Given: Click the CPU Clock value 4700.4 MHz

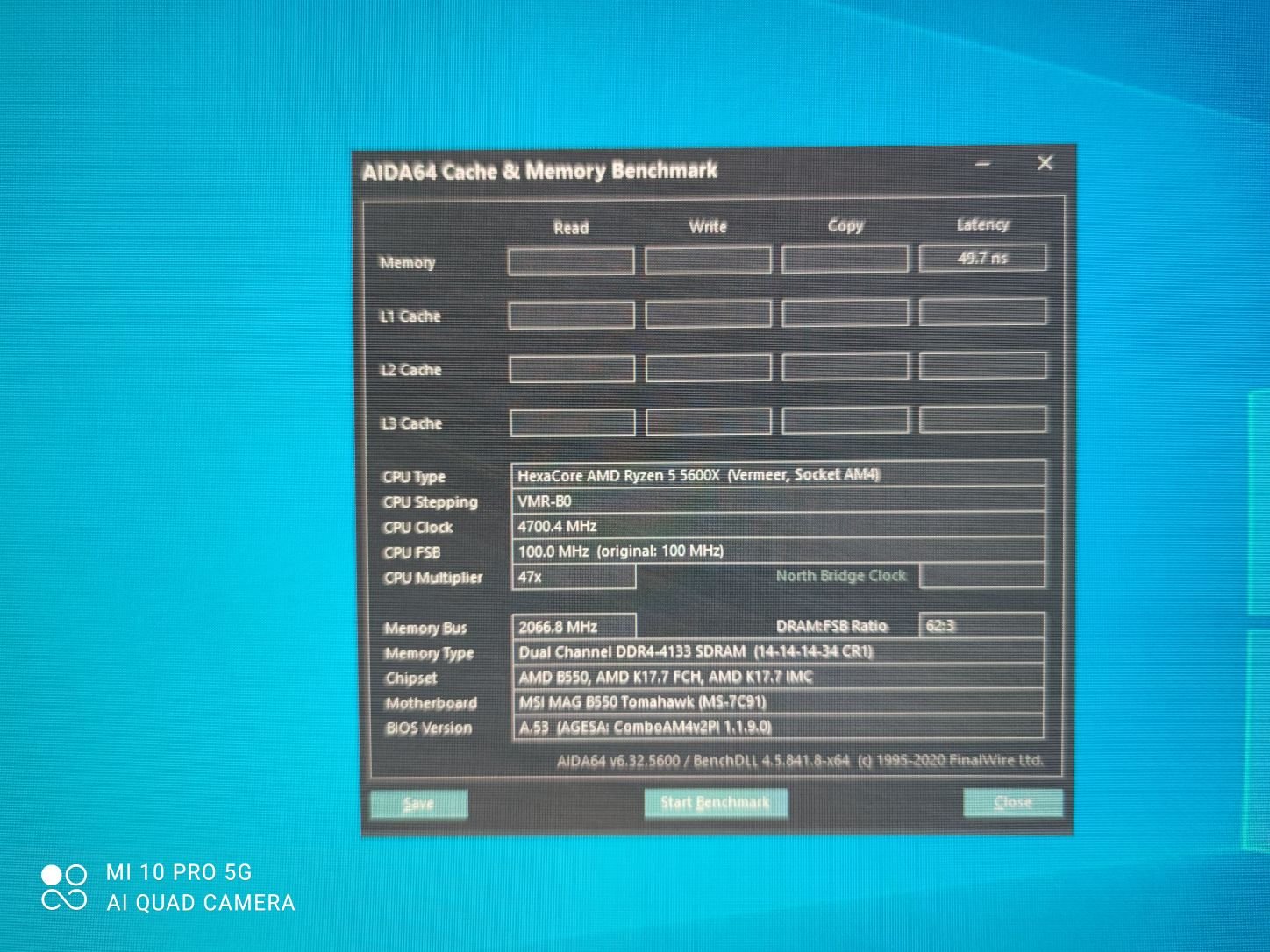Looking at the screenshot, I should coord(778,526).
